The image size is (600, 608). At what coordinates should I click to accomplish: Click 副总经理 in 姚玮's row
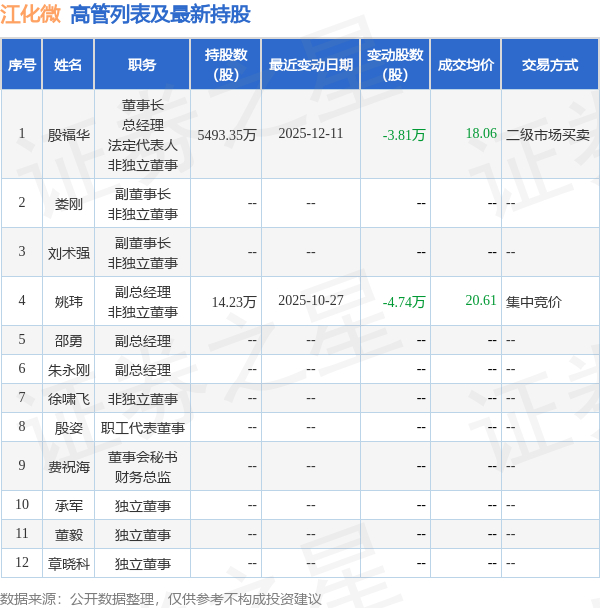(142, 292)
